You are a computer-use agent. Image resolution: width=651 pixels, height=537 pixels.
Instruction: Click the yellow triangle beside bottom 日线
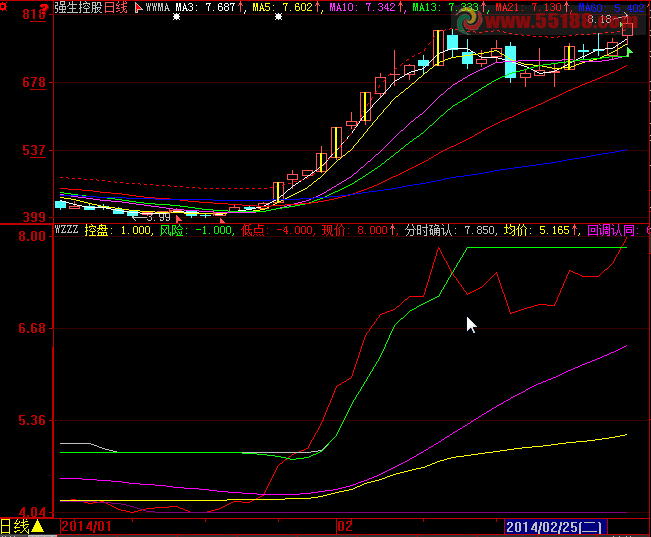pos(37,527)
